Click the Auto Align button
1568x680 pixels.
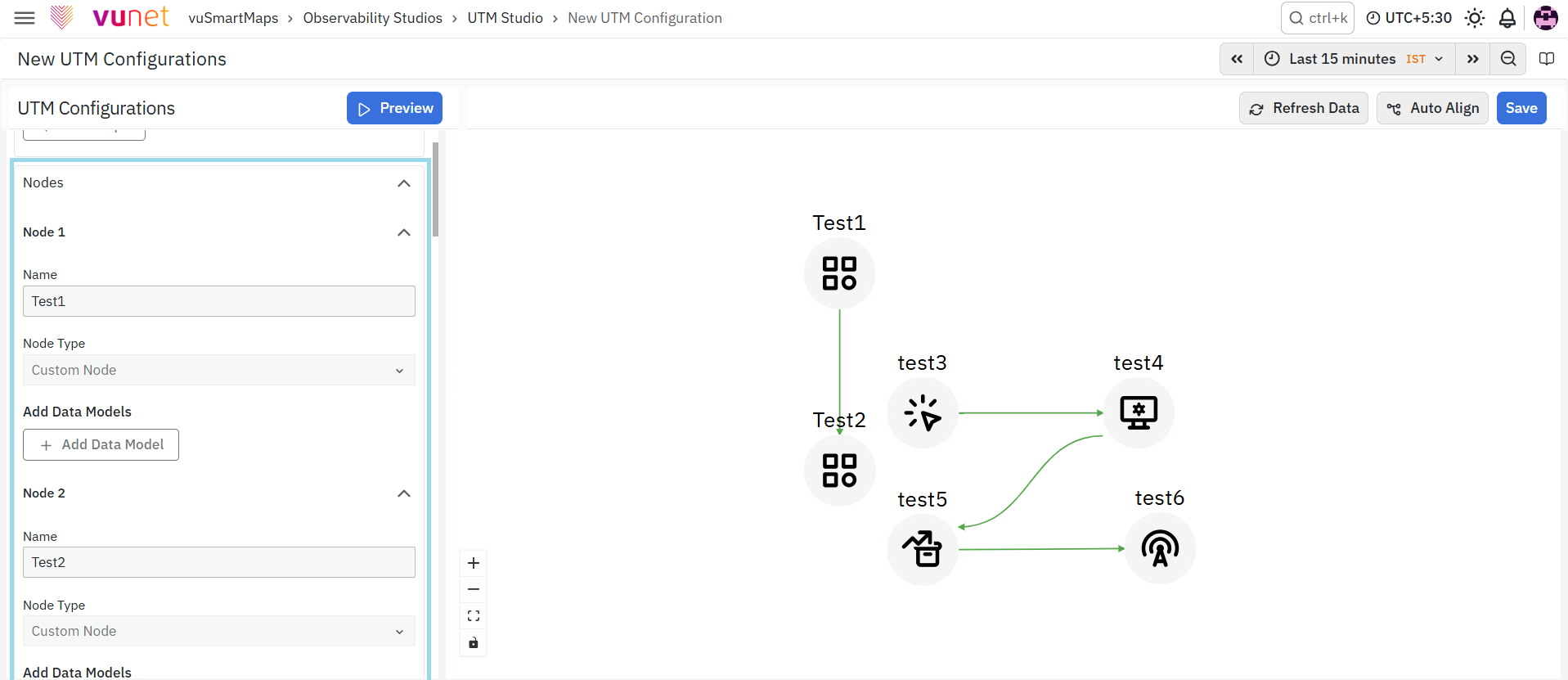(x=1432, y=108)
